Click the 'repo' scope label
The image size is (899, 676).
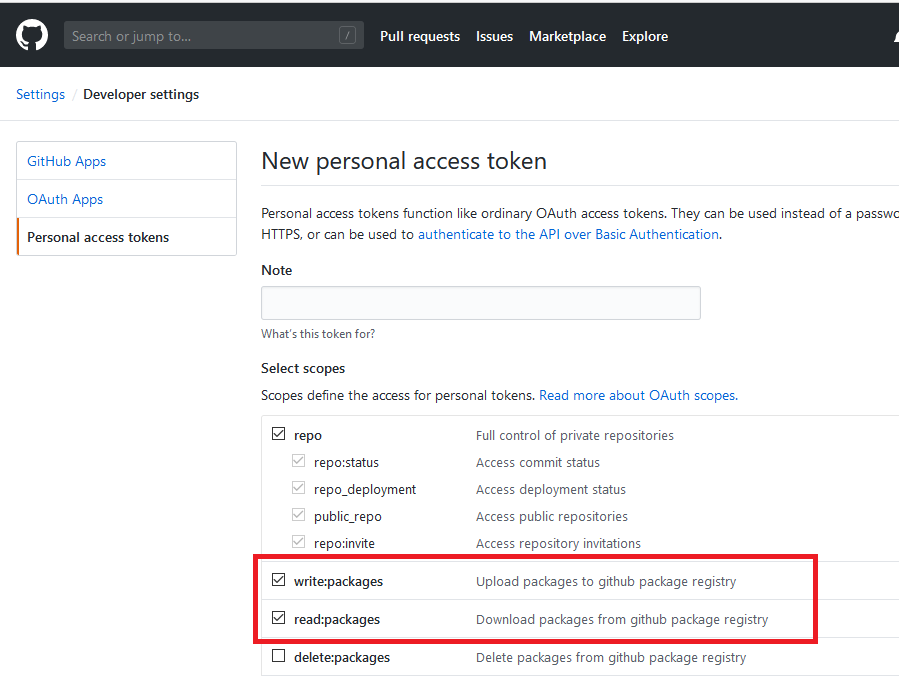(308, 435)
